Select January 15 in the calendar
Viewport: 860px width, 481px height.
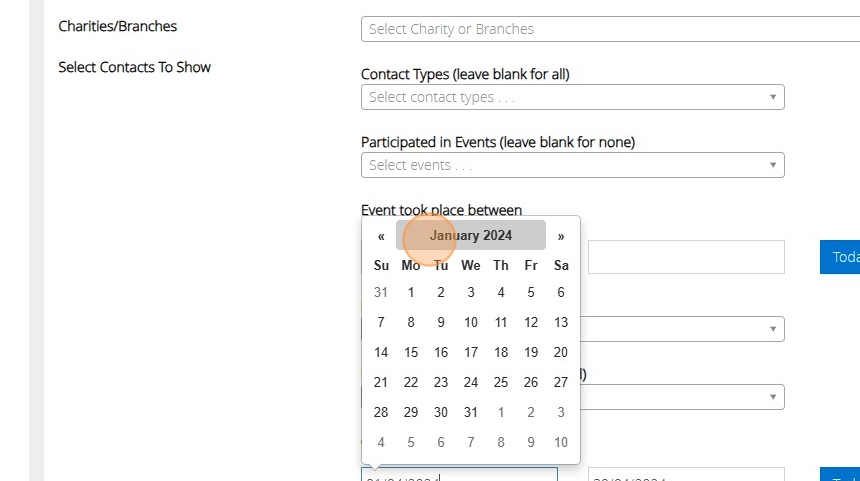coord(411,352)
